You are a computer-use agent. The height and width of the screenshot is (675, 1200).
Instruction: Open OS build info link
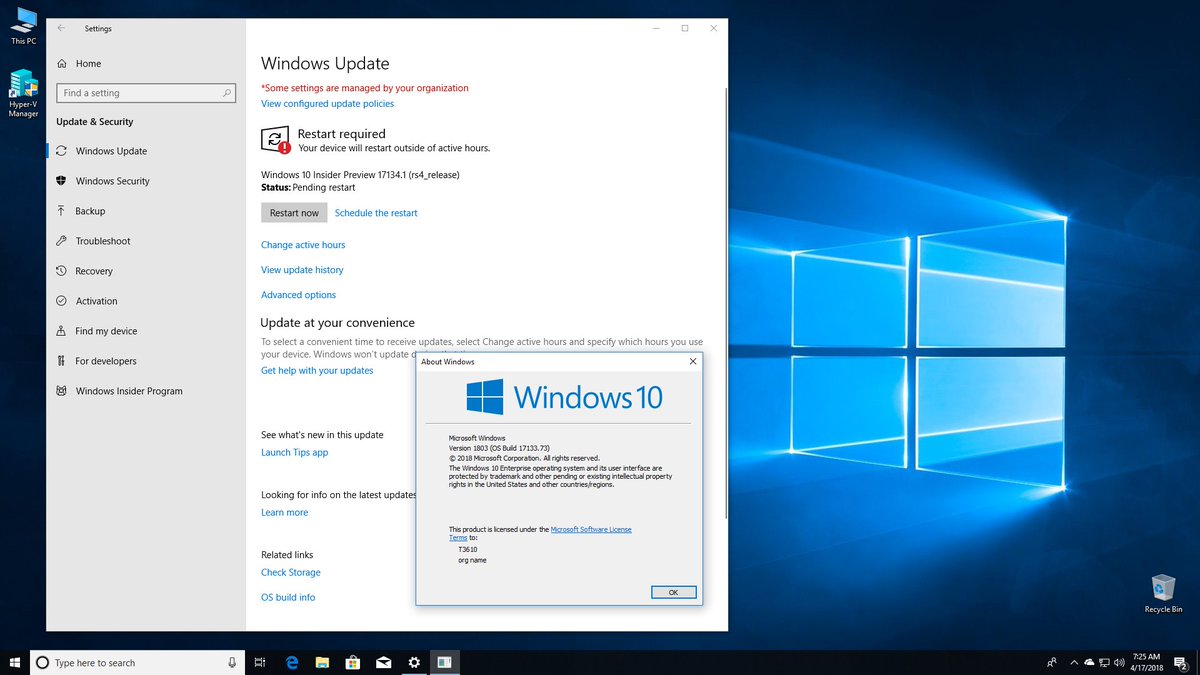coord(288,598)
